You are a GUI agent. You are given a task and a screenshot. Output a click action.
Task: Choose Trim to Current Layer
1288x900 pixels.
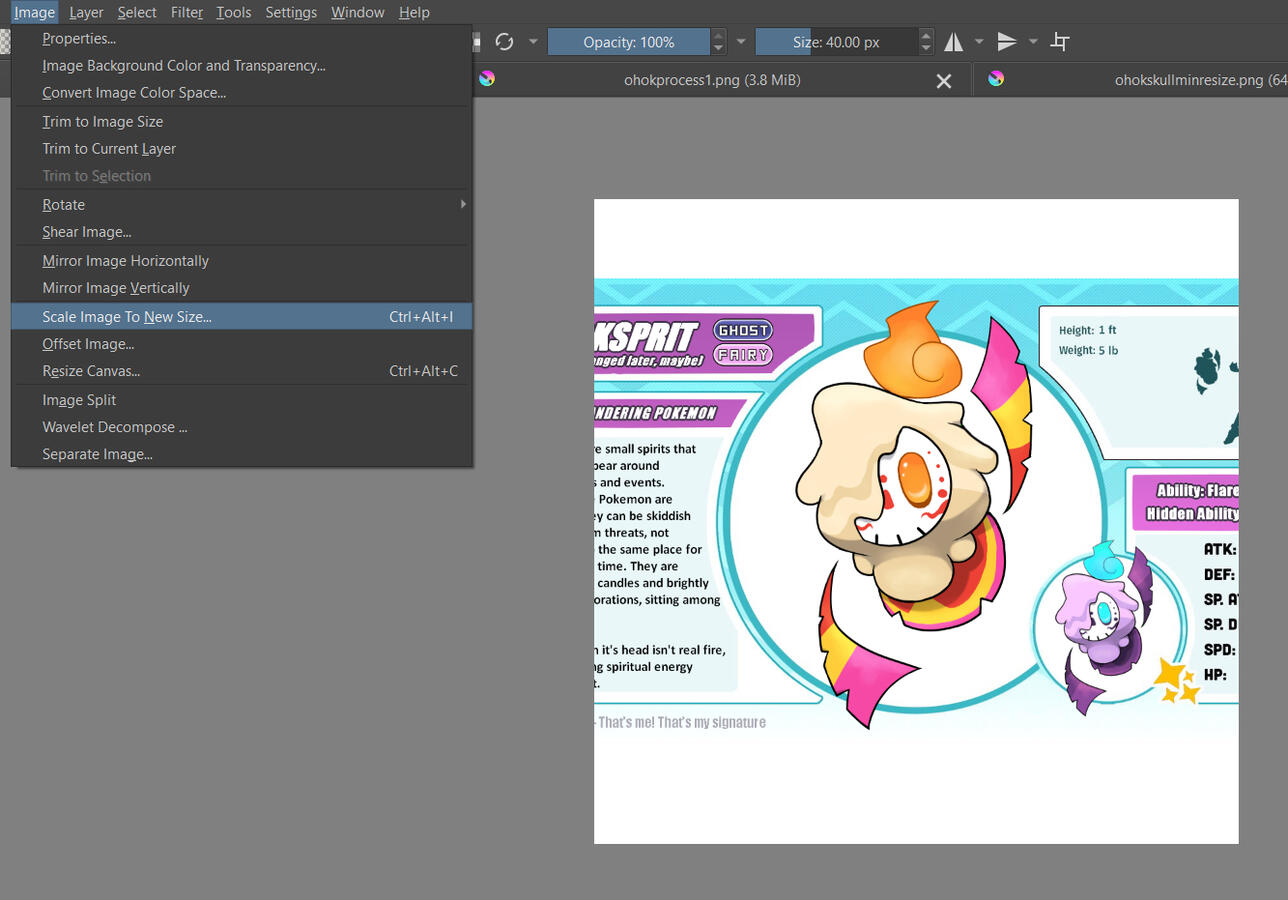point(241,149)
